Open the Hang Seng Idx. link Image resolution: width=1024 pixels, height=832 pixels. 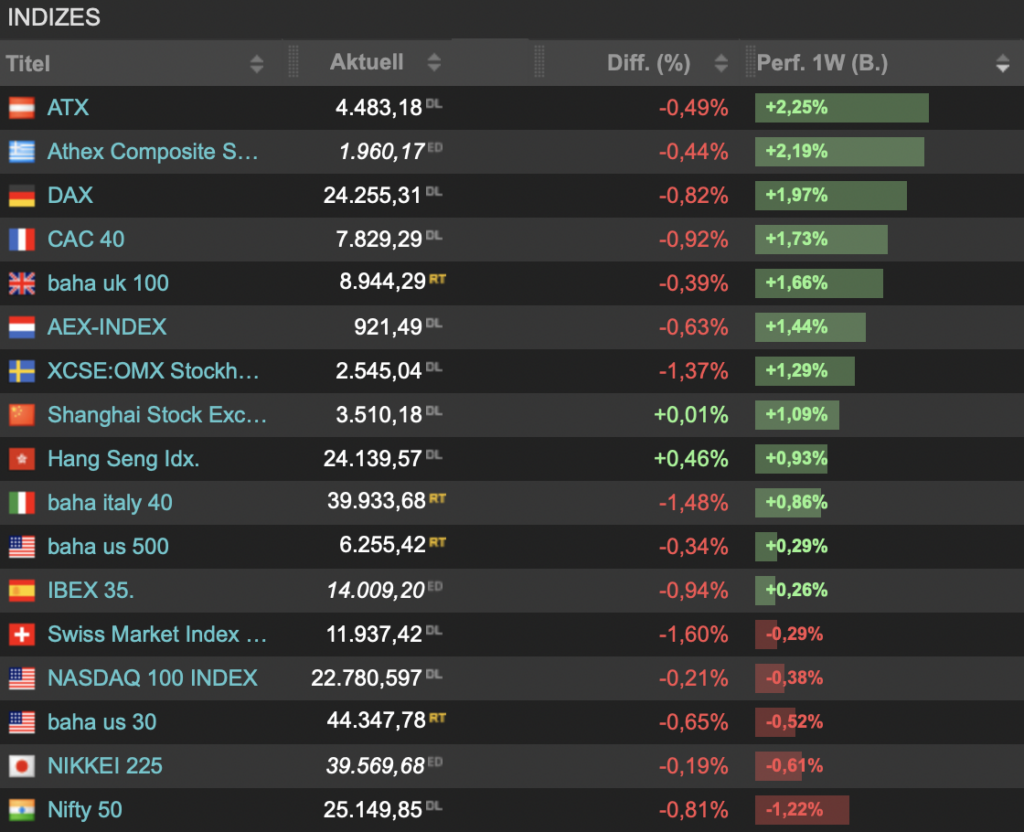coord(123,458)
